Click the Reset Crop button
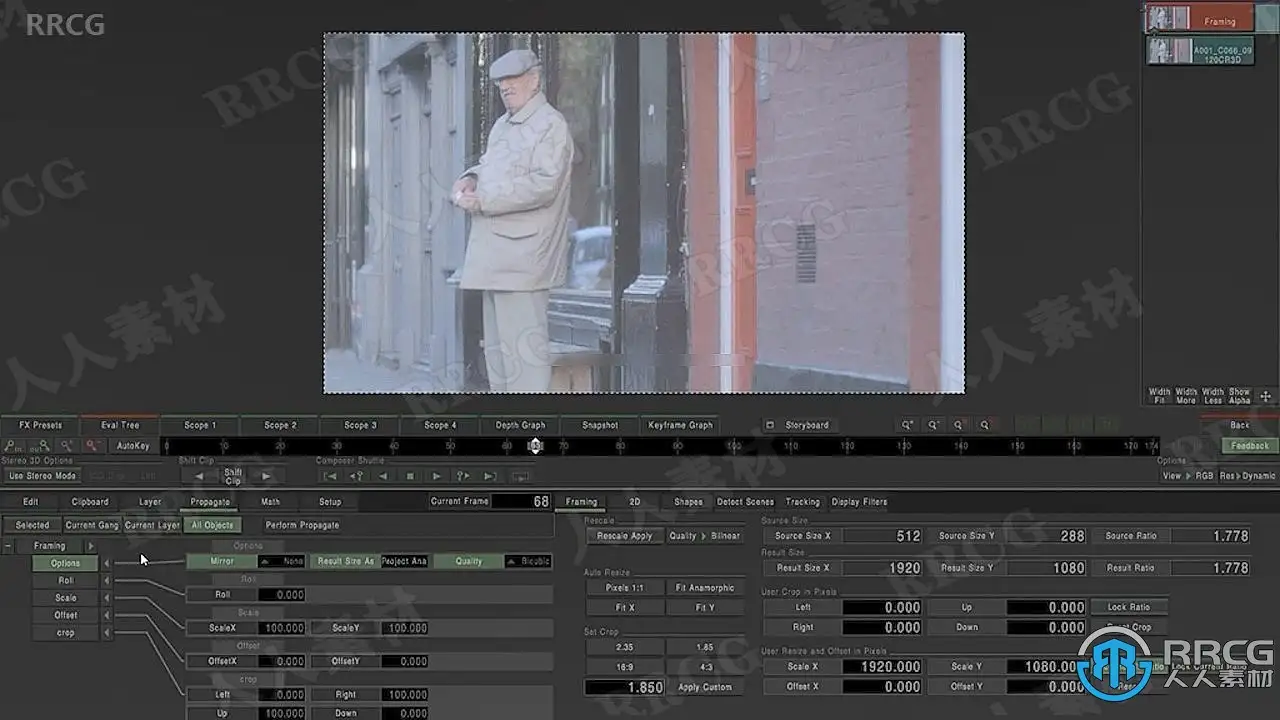1280x720 pixels. pyautogui.click(x=1129, y=627)
